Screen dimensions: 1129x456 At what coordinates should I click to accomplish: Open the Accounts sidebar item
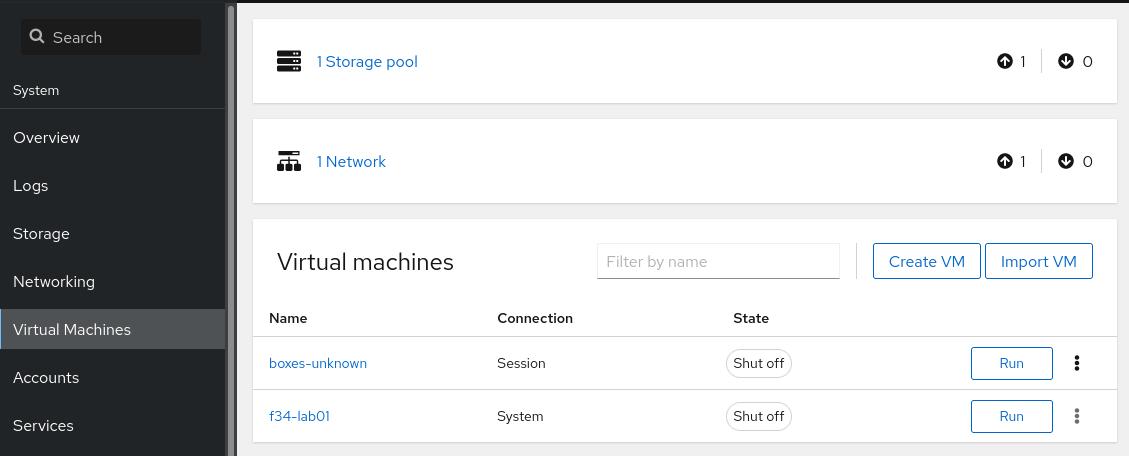[x=46, y=378]
